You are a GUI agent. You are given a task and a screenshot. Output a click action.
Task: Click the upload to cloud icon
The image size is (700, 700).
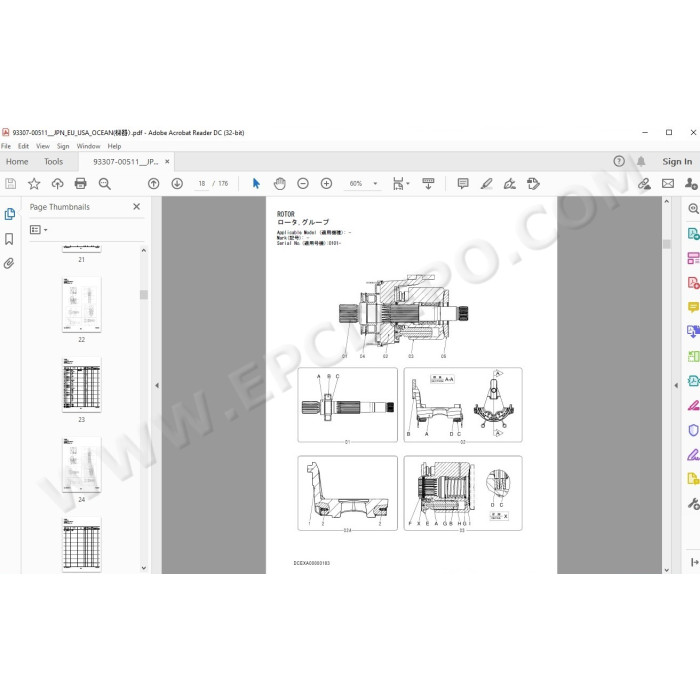(58, 183)
